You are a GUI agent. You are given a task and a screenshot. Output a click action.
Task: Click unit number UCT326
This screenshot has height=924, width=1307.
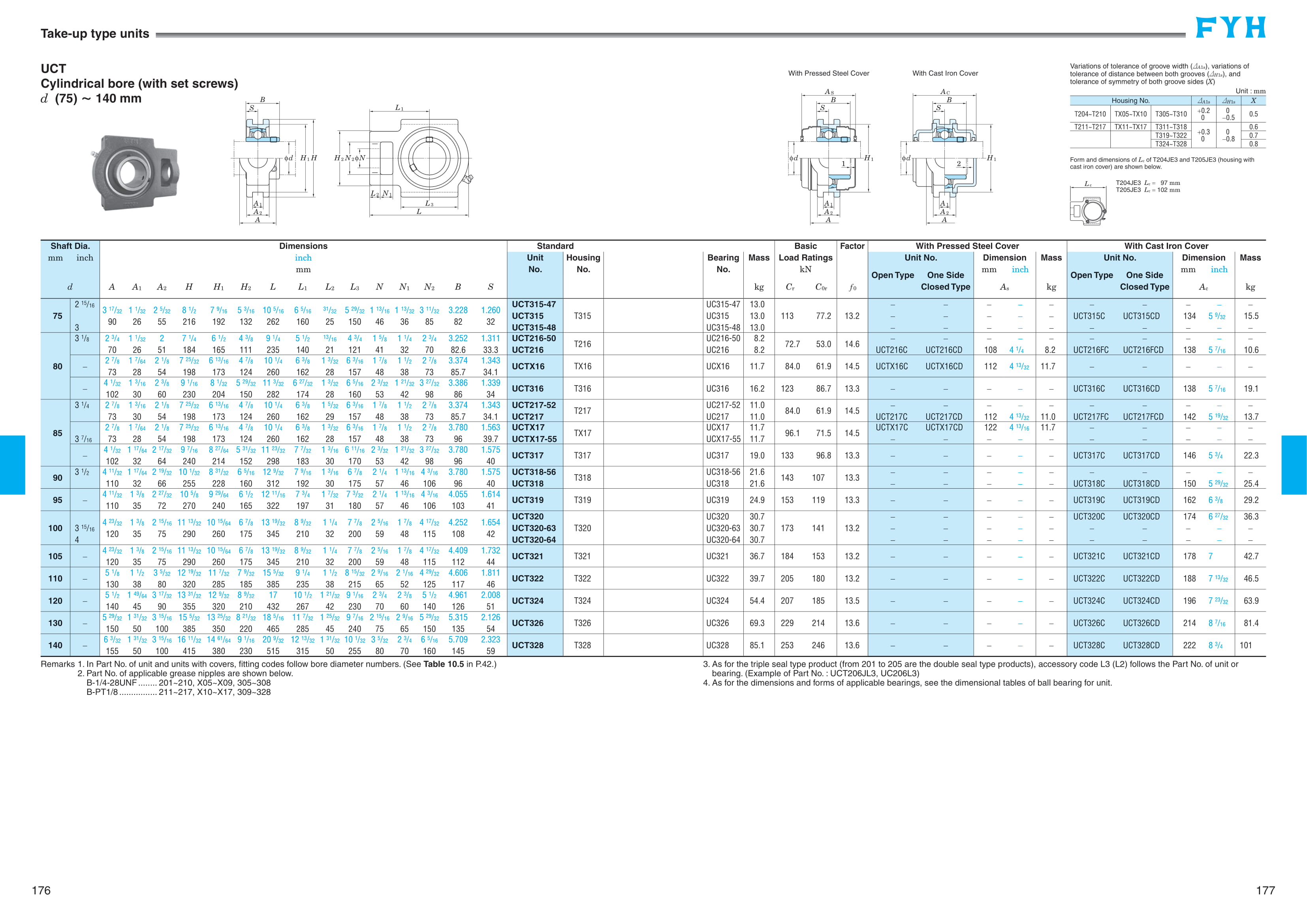[528, 623]
